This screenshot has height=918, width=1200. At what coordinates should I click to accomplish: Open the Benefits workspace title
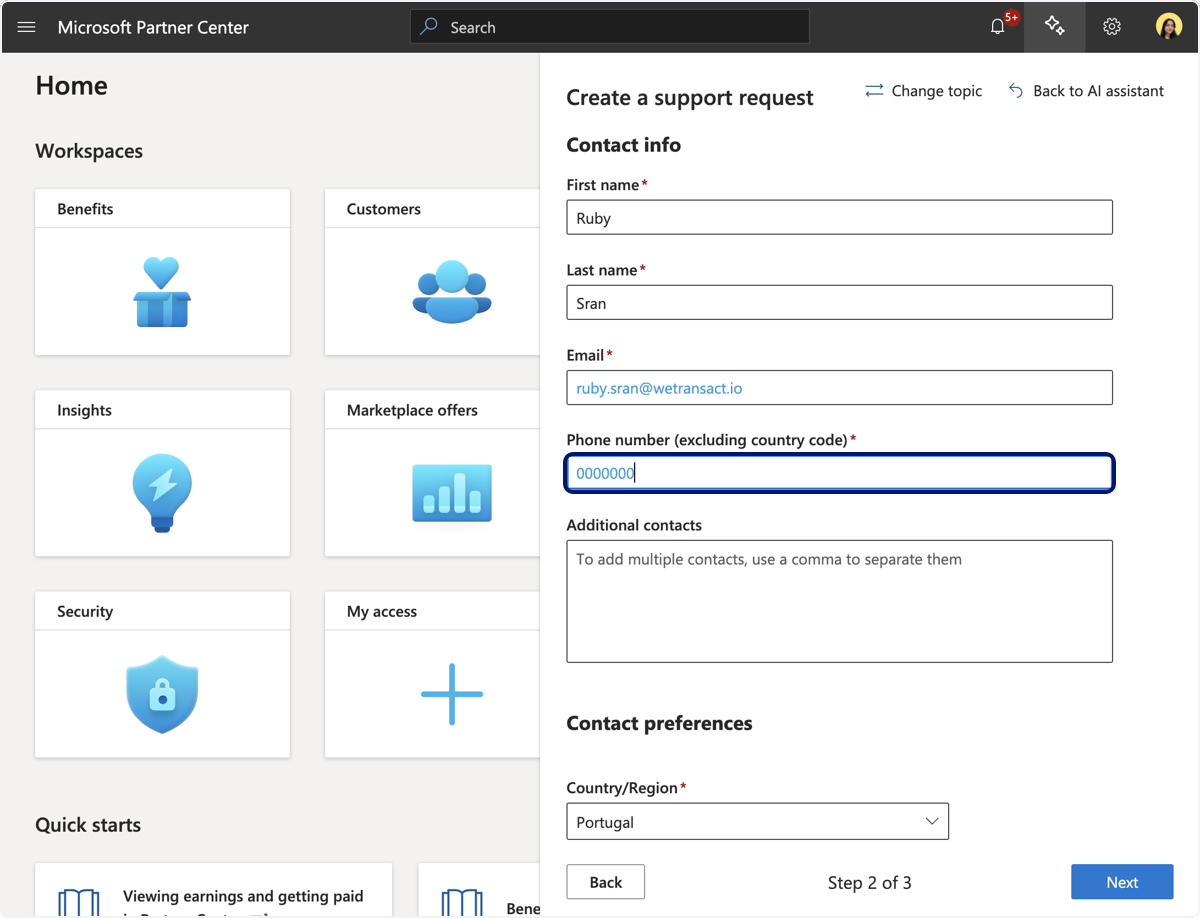pyautogui.click(x=85, y=209)
